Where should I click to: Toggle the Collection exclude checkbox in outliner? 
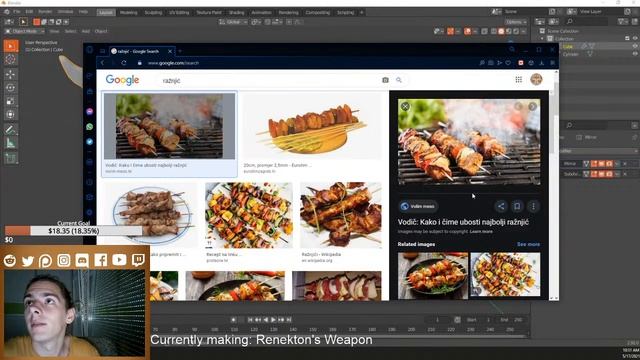pos(627,38)
